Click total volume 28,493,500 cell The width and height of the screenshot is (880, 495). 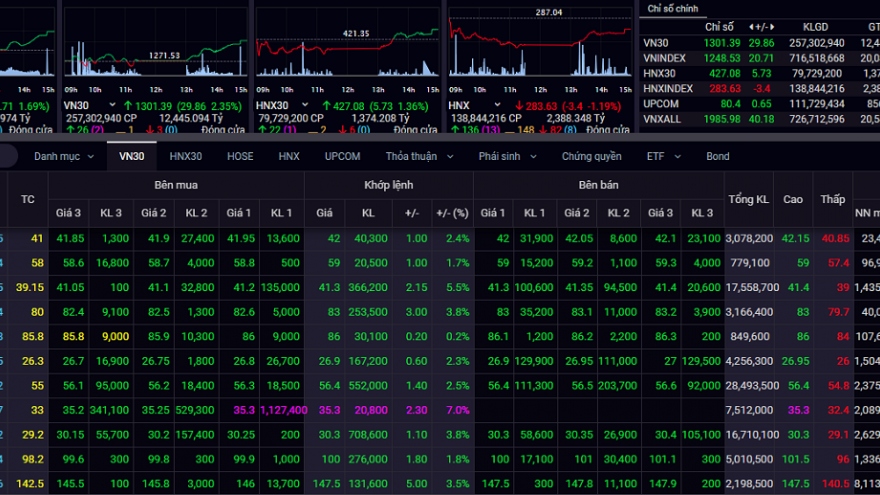[751, 386]
